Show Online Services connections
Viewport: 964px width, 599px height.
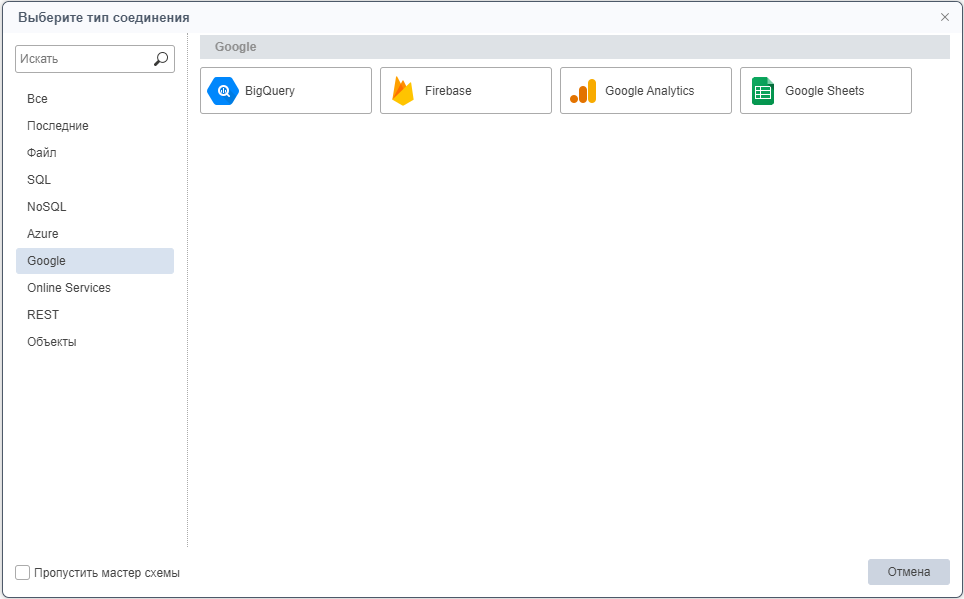click(69, 288)
